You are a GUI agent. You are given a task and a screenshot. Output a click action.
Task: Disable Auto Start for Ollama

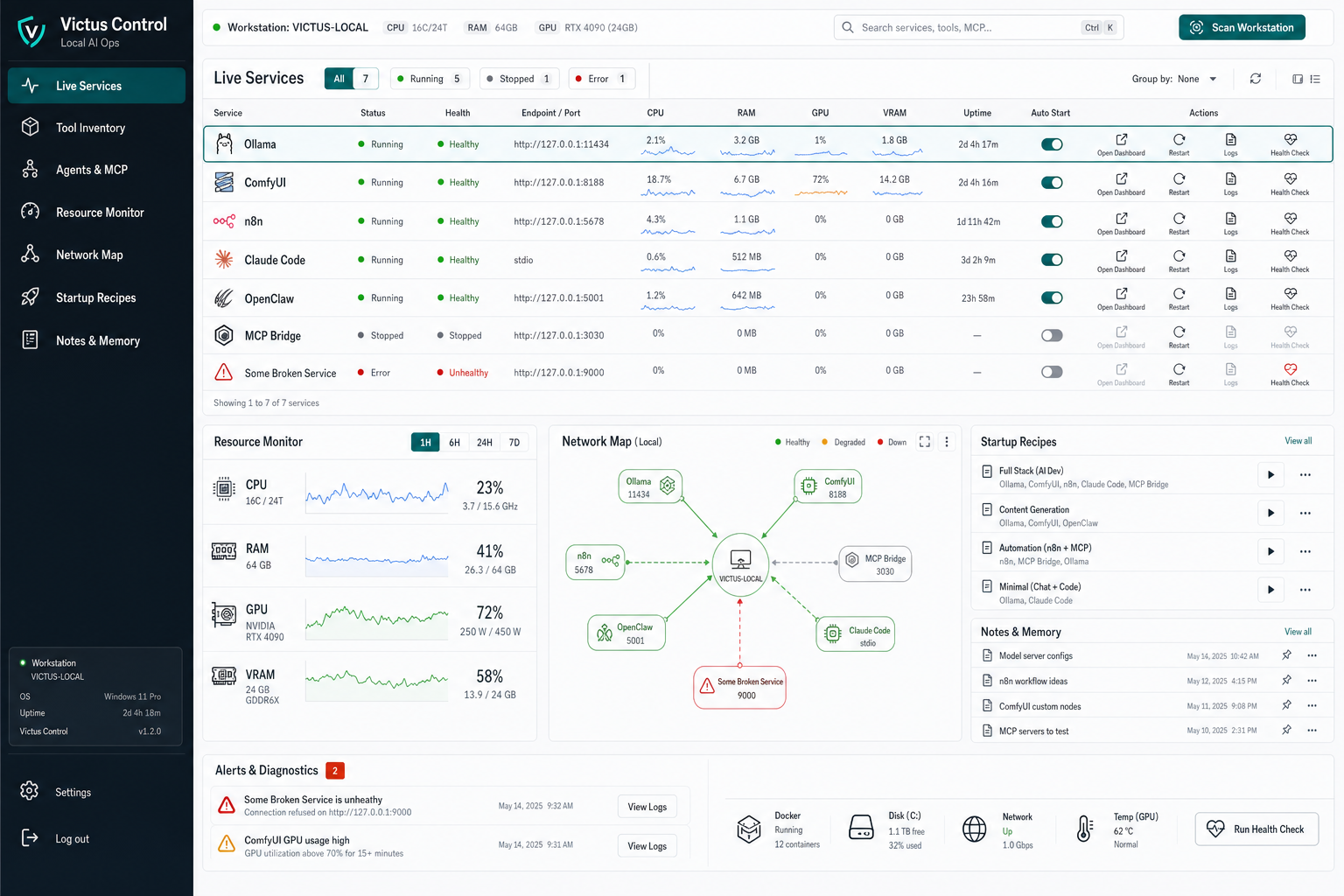[1052, 144]
